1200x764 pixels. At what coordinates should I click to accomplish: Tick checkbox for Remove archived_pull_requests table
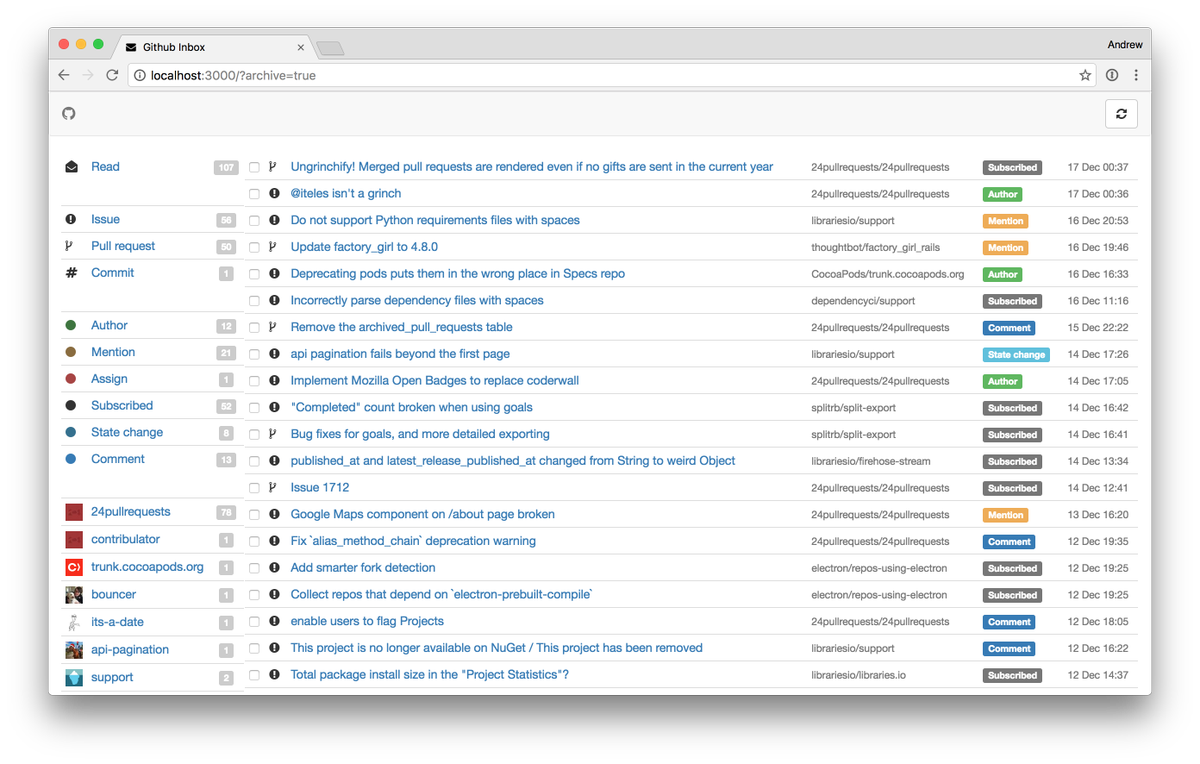click(254, 327)
